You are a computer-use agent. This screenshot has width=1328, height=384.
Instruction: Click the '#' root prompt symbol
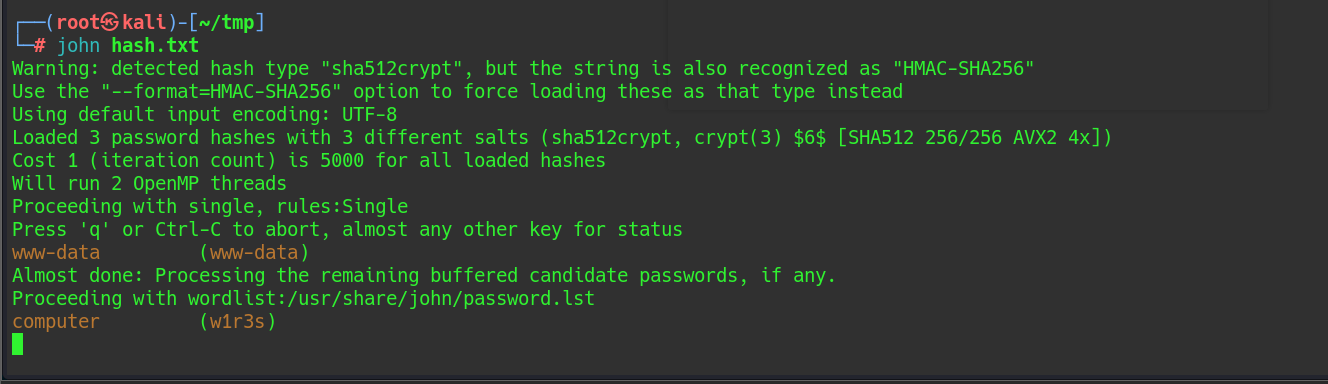tap(40, 46)
